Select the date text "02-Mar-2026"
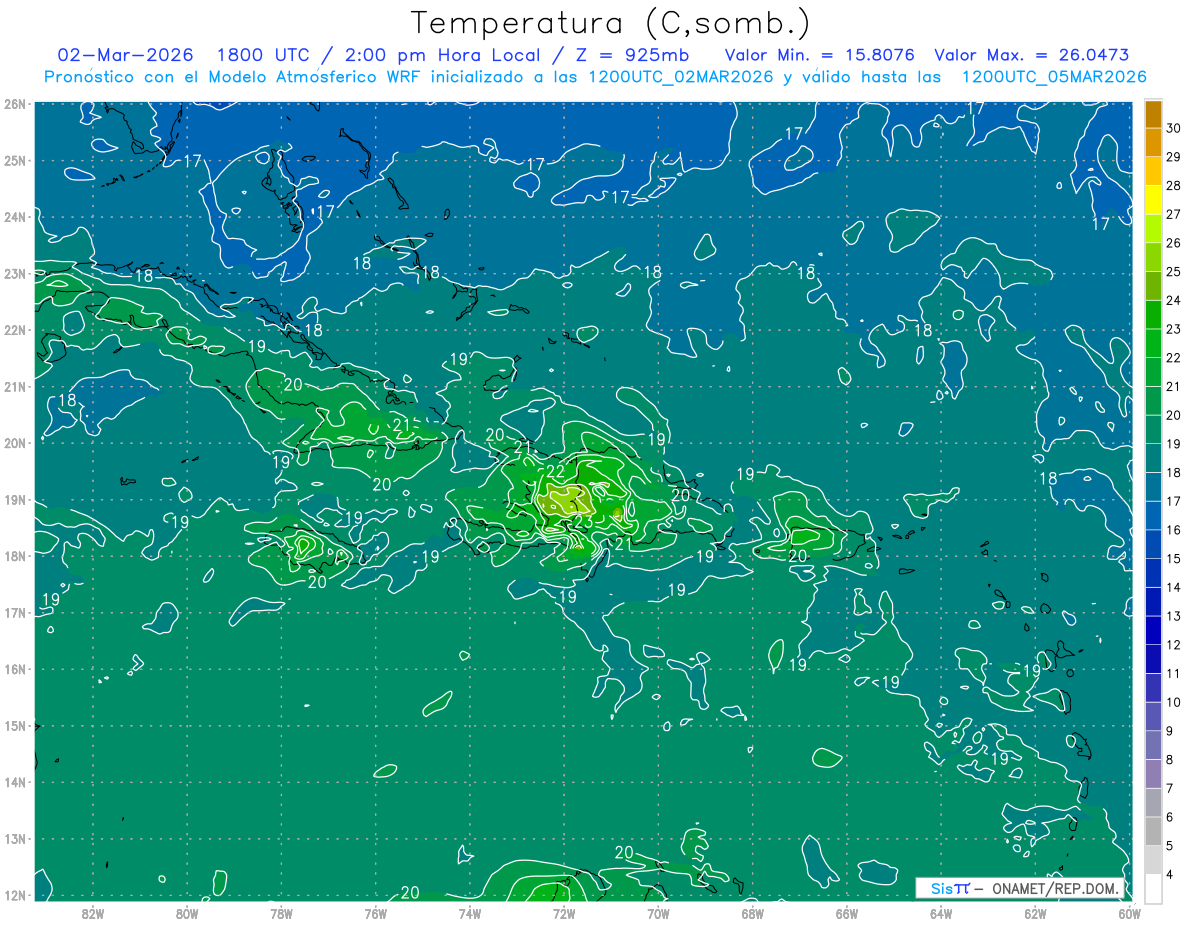The image size is (1200, 927). point(125,55)
